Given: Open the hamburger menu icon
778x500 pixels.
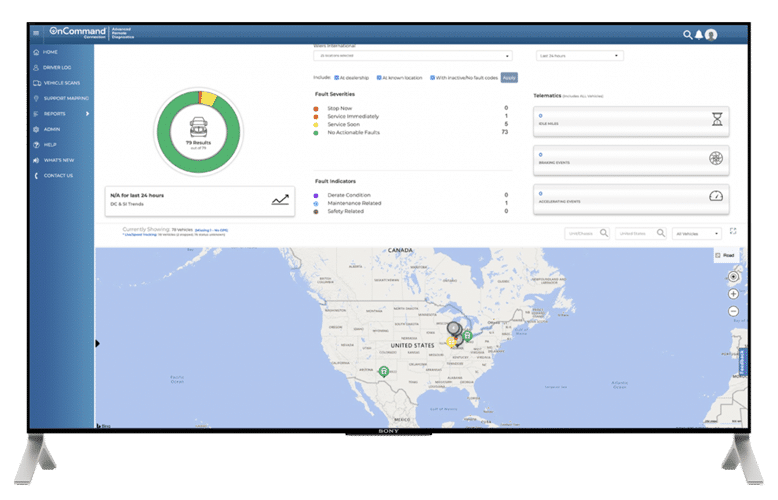Looking at the screenshot, I should click(37, 33).
